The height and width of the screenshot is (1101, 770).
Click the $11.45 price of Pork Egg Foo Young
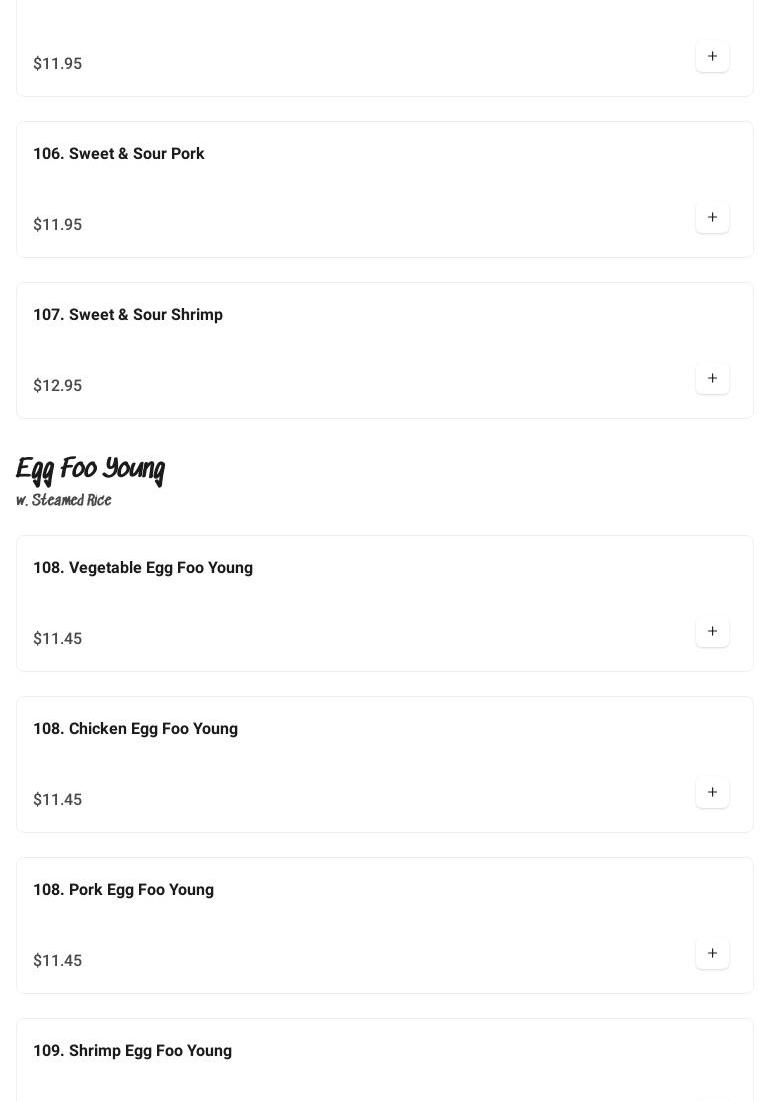pyautogui.click(x=57, y=961)
